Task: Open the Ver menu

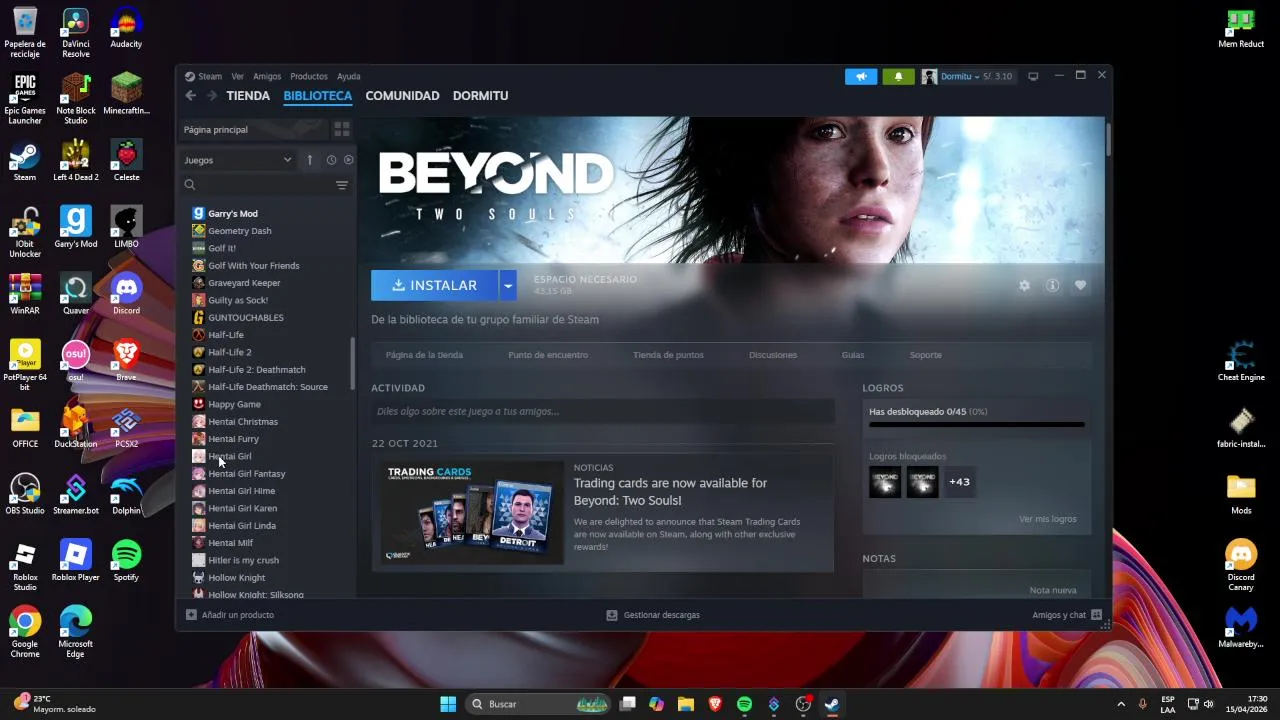Action: 237,76
